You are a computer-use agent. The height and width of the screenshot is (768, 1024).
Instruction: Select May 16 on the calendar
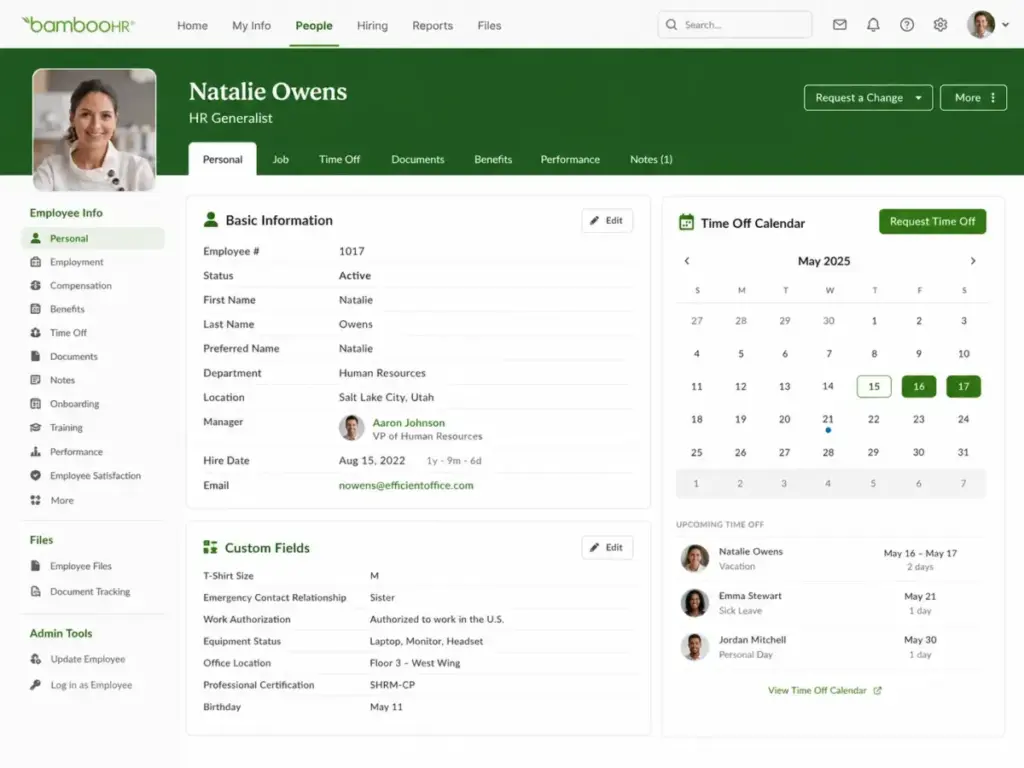918,387
